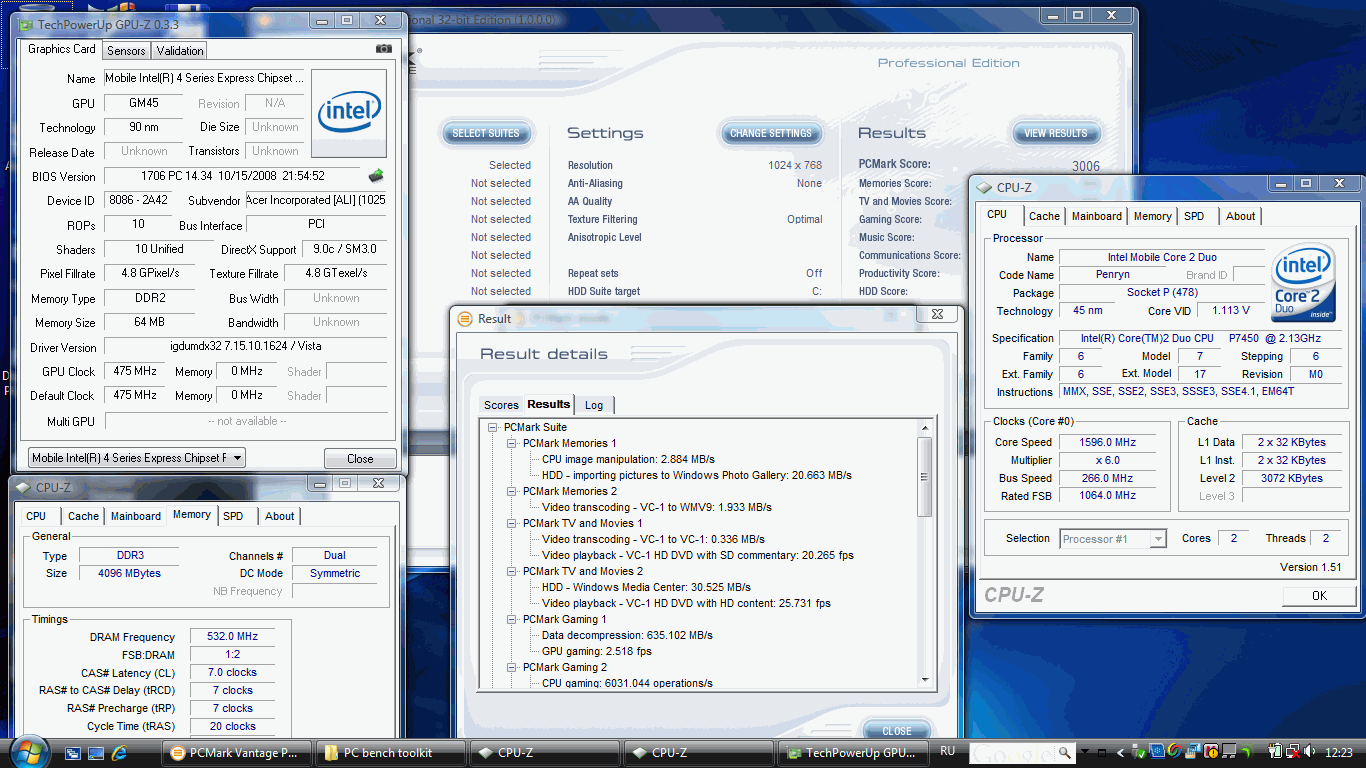Open Memory tab in CPU-Z processor window
Image resolution: width=1366 pixels, height=768 pixels.
[1152, 216]
